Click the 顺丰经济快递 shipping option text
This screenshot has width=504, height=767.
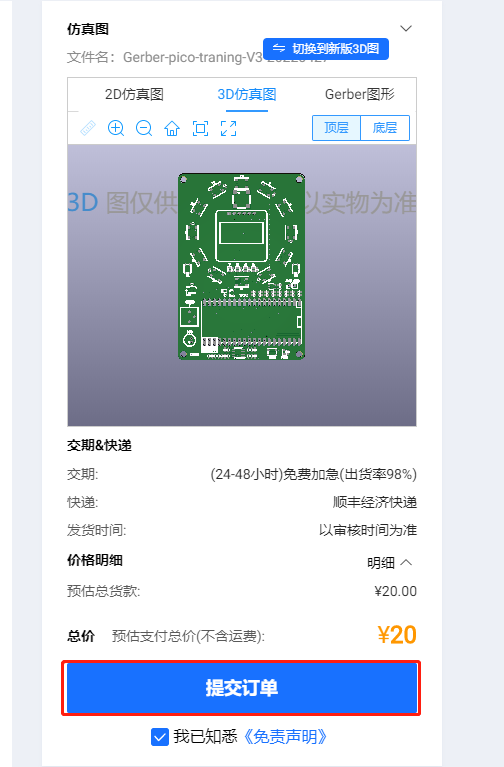tap(375, 502)
